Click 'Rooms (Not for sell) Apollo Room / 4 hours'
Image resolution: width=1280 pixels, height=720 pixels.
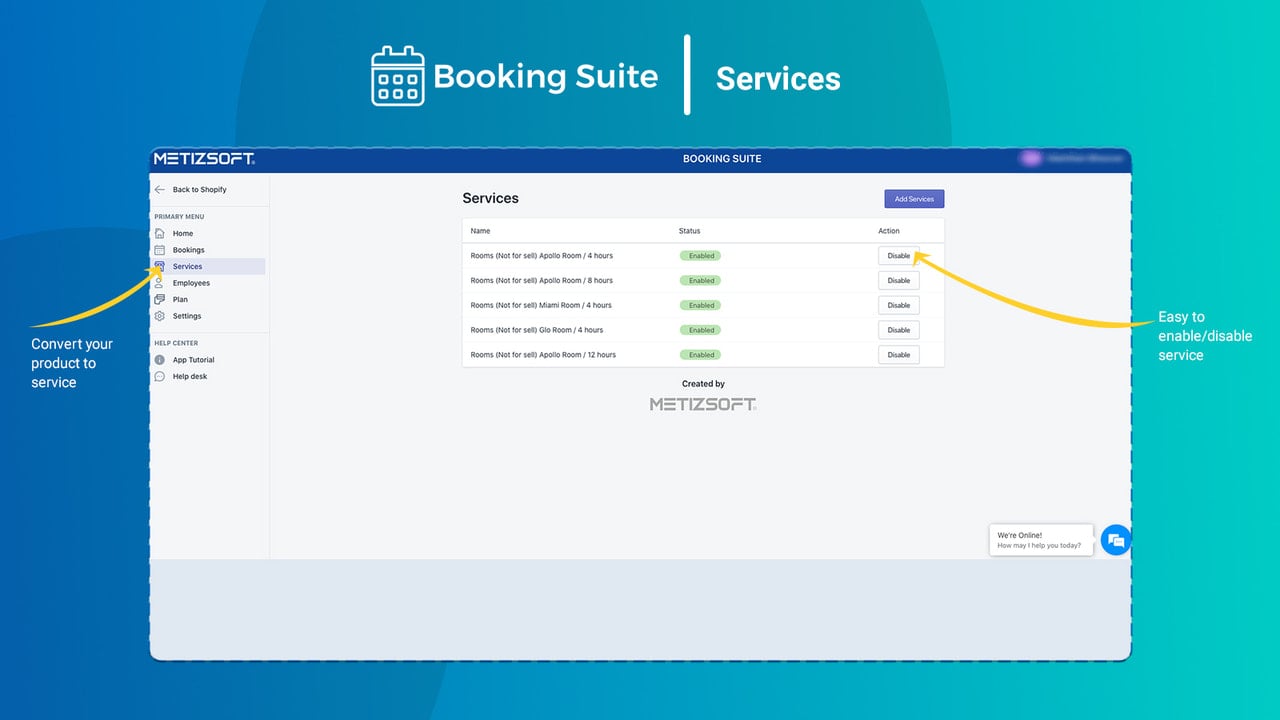(x=542, y=256)
